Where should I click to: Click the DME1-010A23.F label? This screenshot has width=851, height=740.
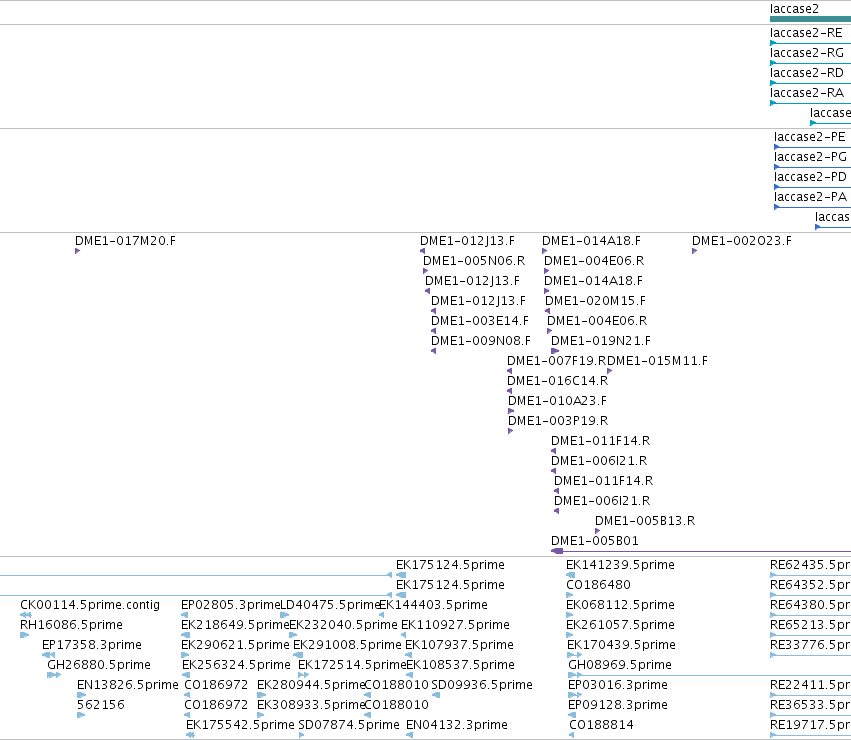(557, 401)
